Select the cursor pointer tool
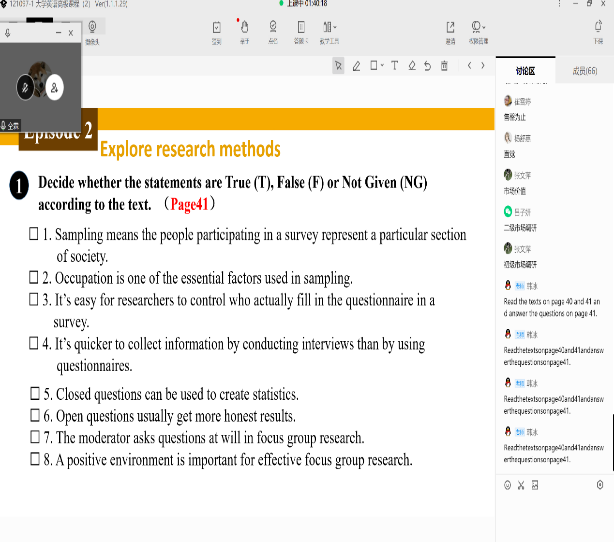 click(x=338, y=66)
